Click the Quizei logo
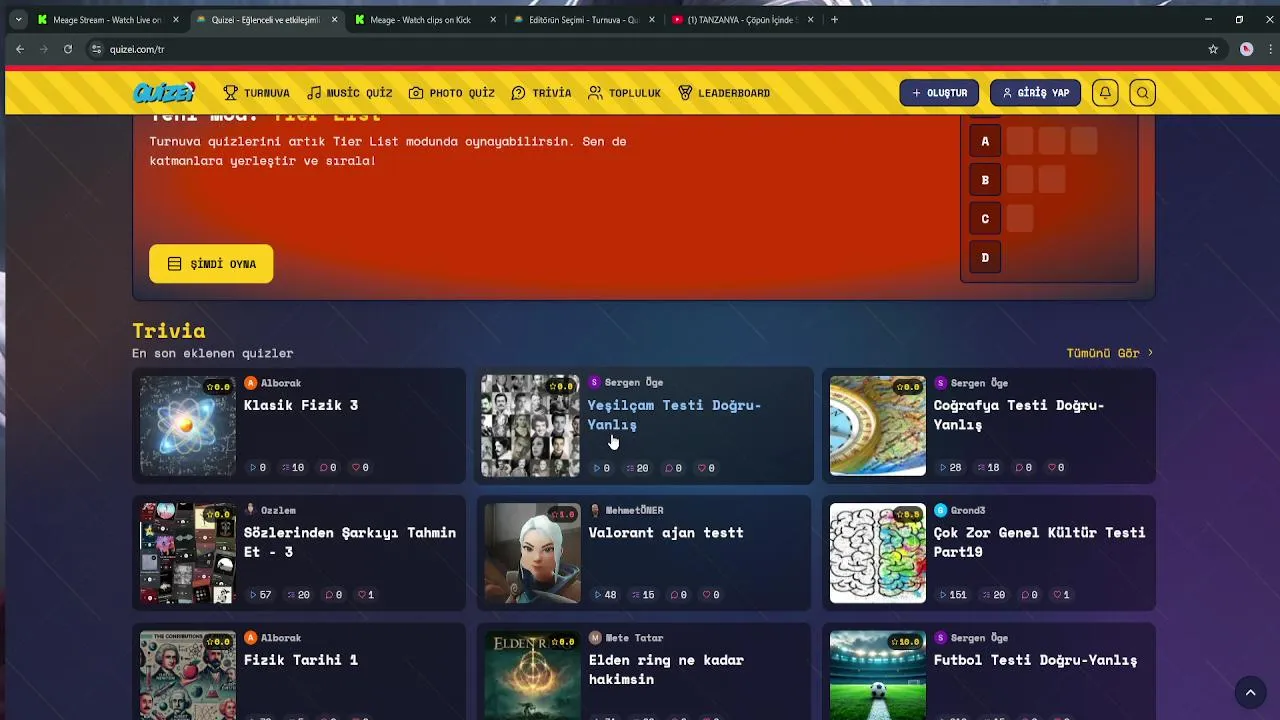This screenshot has height=720, width=1280. [164, 93]
